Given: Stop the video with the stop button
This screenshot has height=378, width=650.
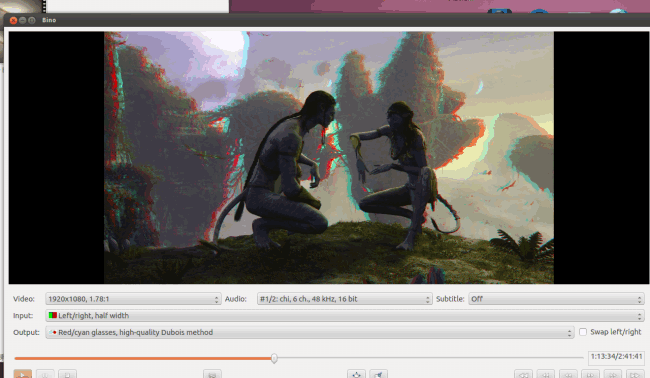Looking at the screenshot, I should [67, 374].
